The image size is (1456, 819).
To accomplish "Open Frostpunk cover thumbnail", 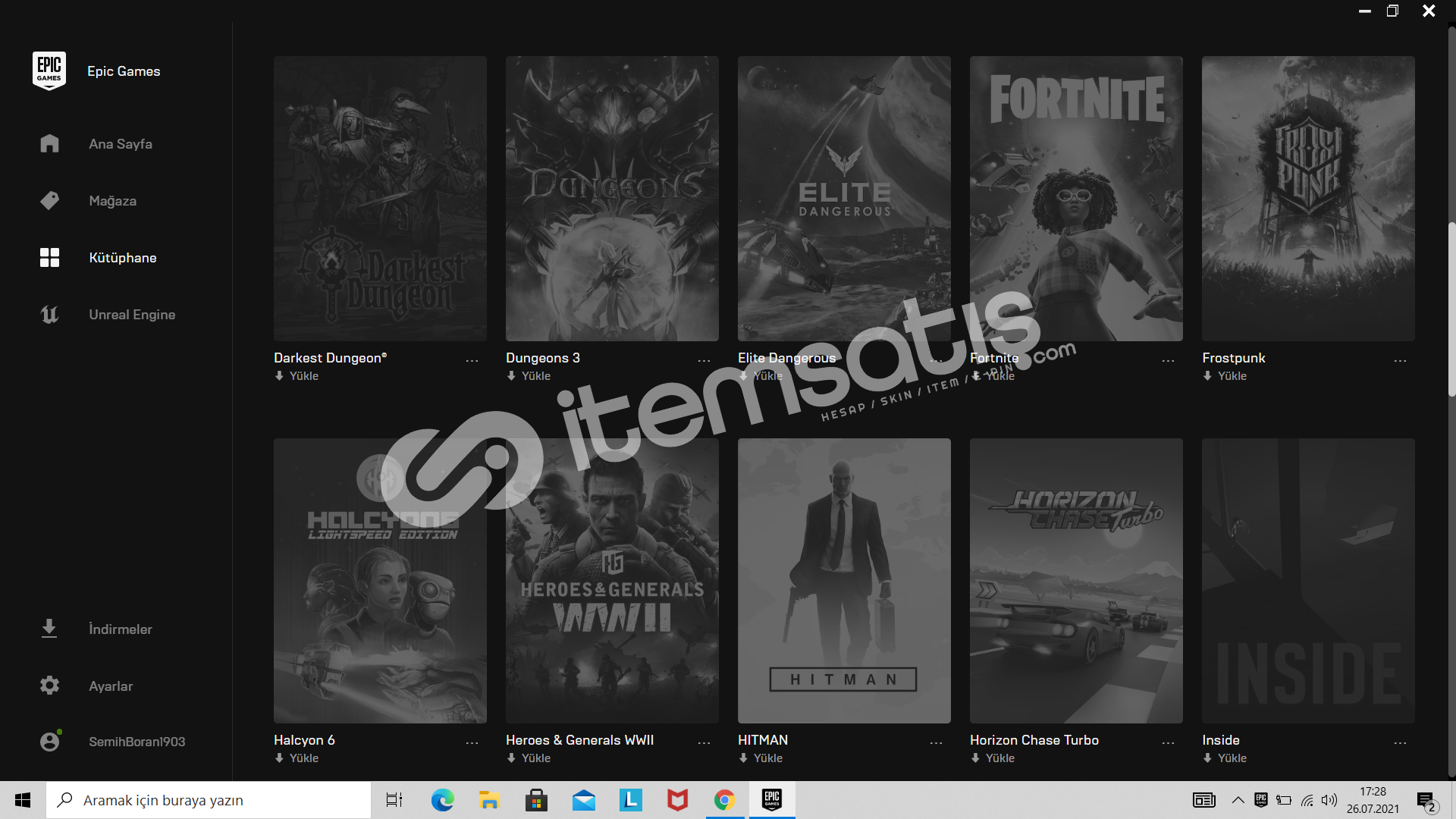I will pyautogui.click(x=1308, y=199).
